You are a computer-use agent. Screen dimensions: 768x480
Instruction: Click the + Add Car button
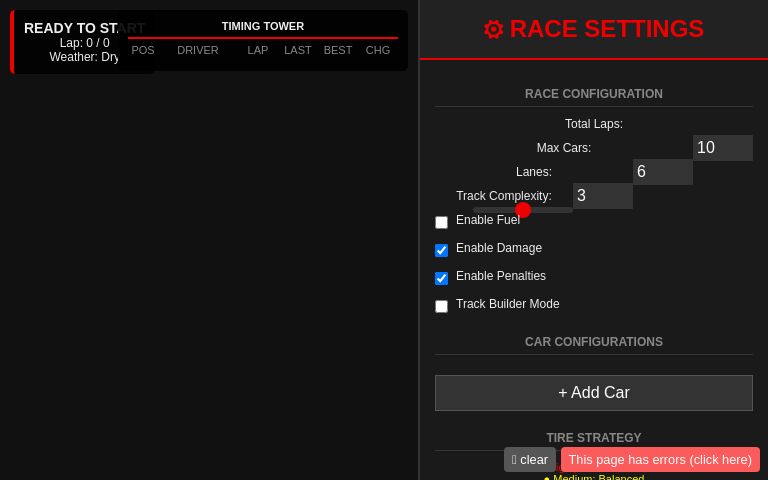[594, 393]
